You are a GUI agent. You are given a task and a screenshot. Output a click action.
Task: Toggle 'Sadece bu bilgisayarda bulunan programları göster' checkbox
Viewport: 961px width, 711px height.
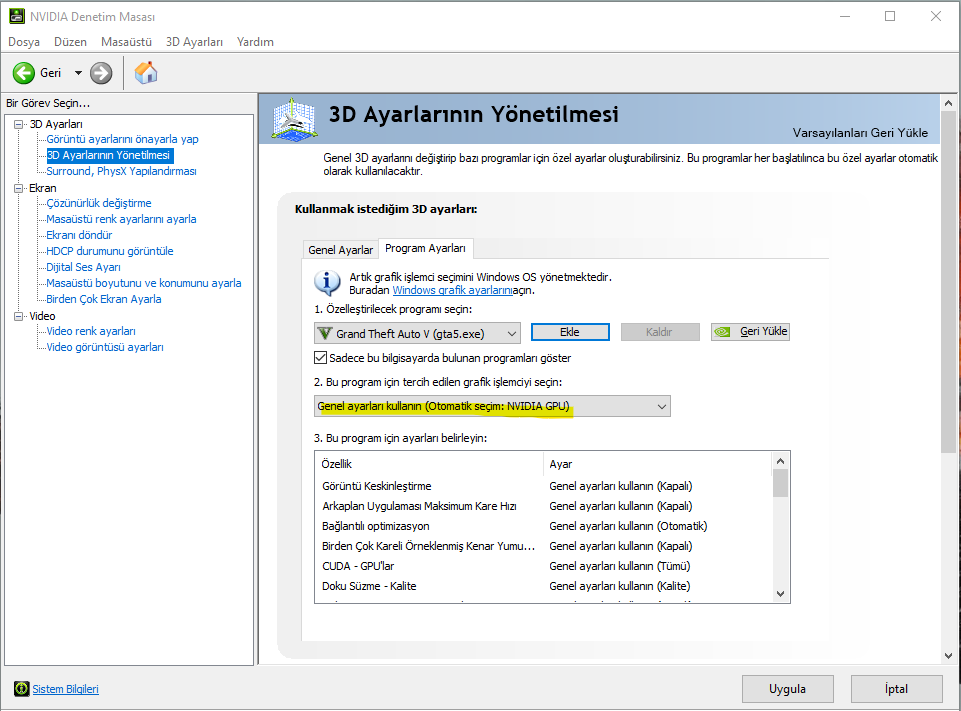(321, 357)
